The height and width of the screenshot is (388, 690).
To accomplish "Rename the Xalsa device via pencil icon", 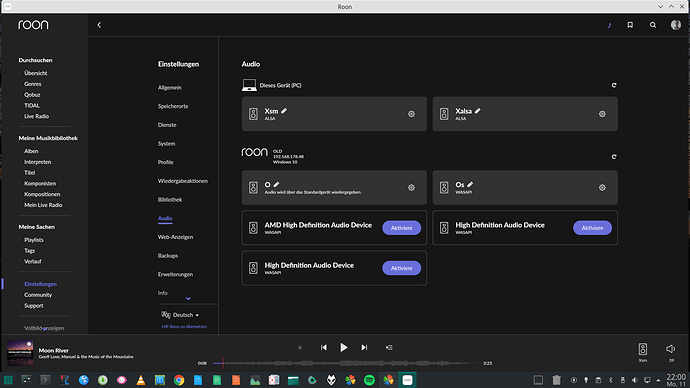I will click(478, 111).
